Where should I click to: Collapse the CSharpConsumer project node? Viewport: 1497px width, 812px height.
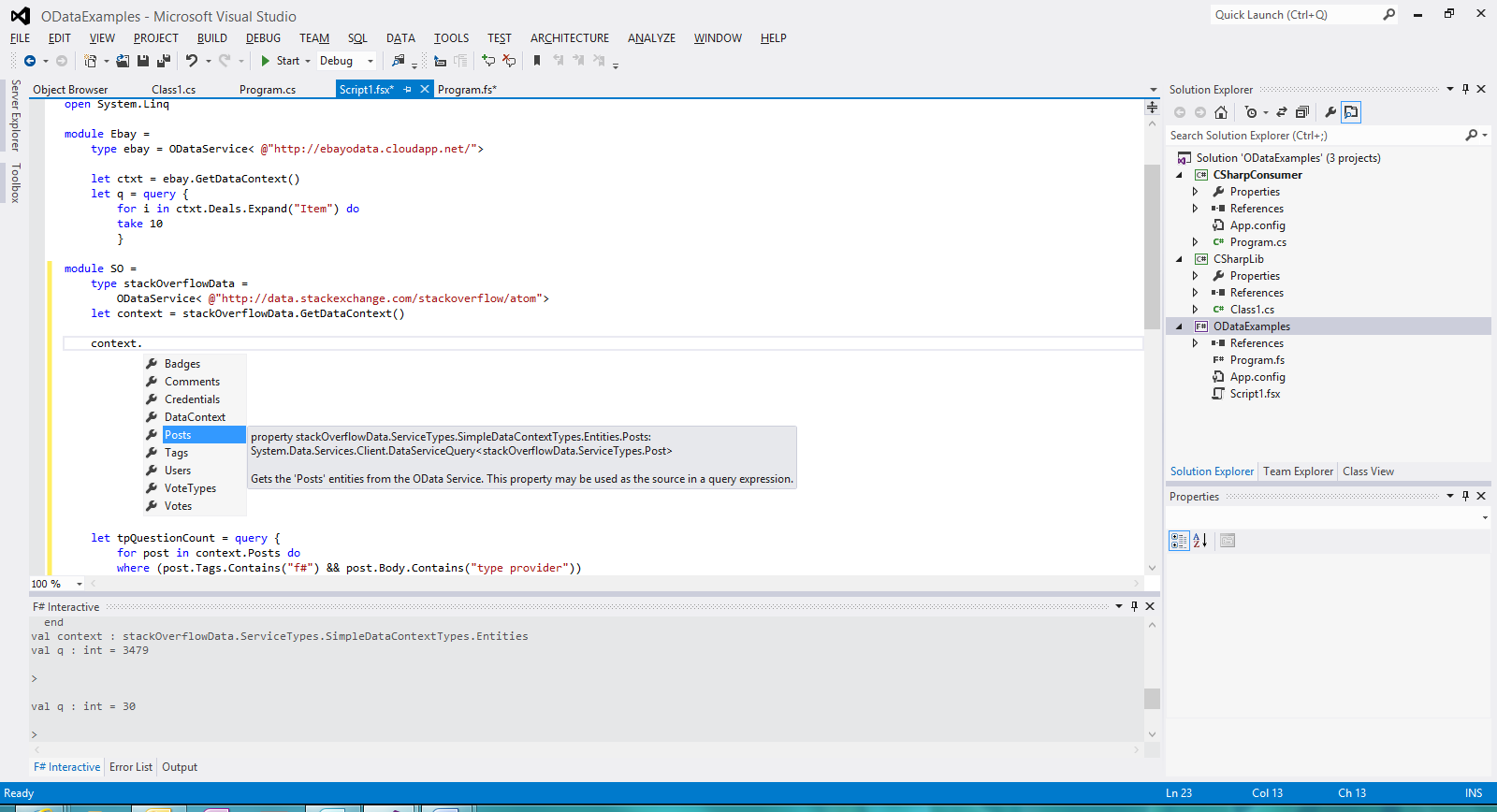1179,175
